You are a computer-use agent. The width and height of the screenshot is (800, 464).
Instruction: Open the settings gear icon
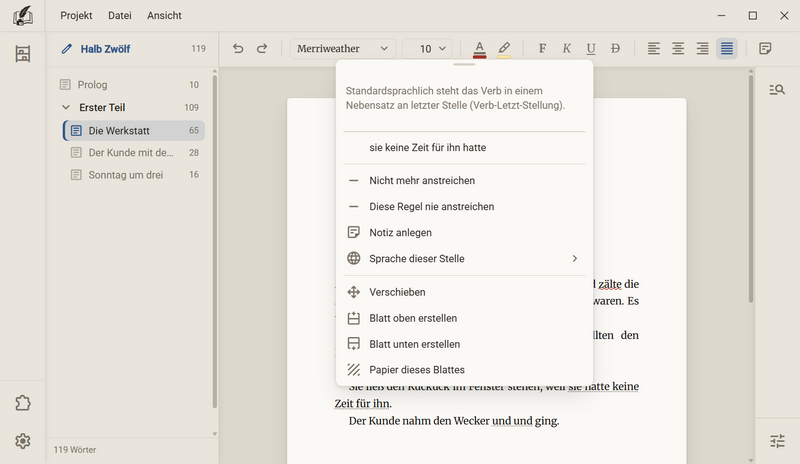coord(22,441)
